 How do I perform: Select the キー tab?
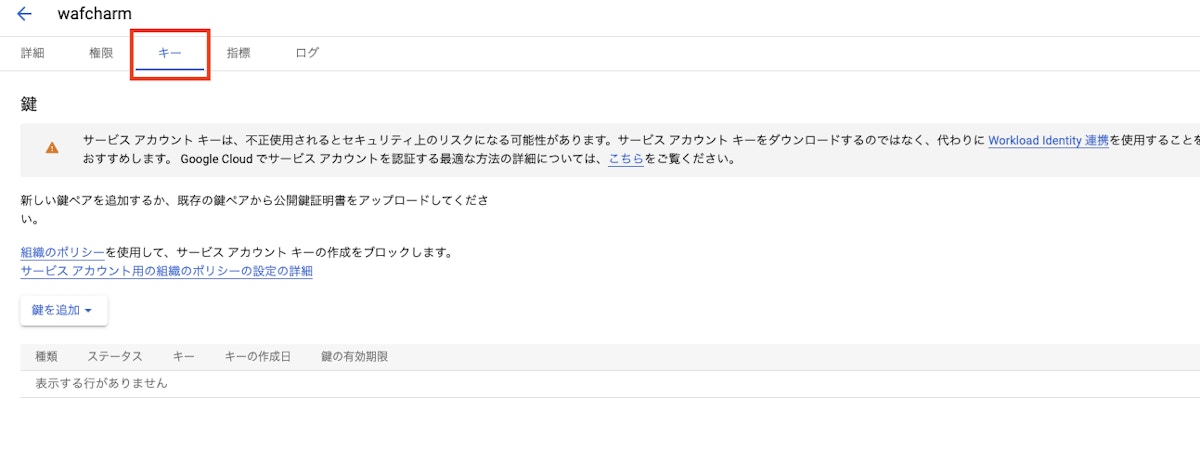coord(170,53)
